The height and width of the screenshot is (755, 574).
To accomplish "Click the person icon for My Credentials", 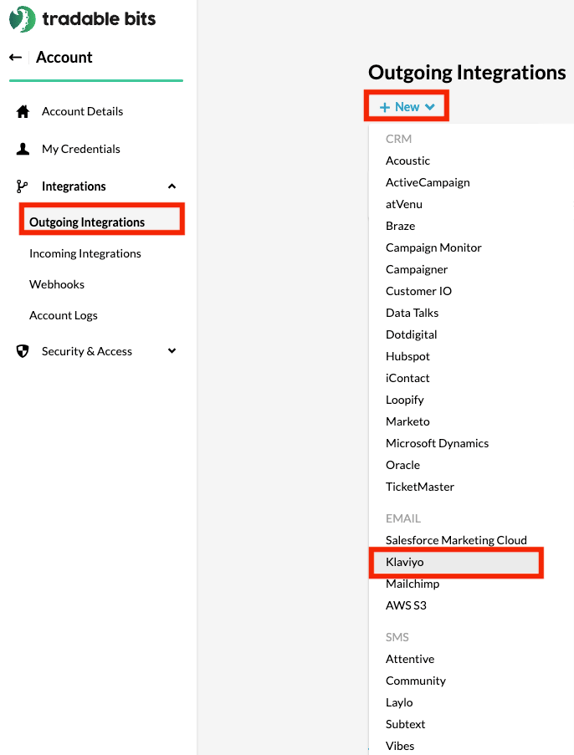I will click(23, 149).
